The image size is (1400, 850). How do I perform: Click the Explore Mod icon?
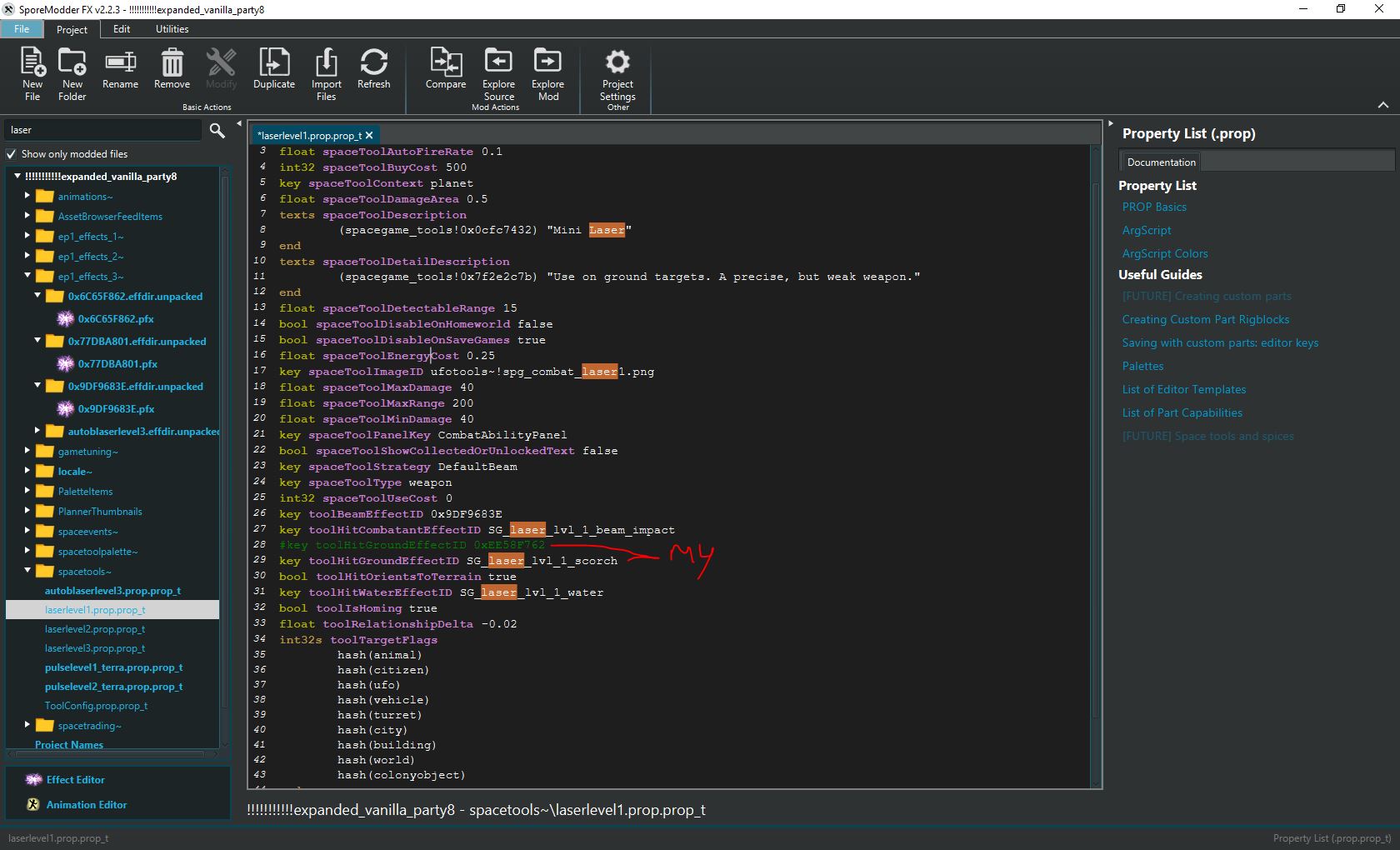tap(547, 61)
